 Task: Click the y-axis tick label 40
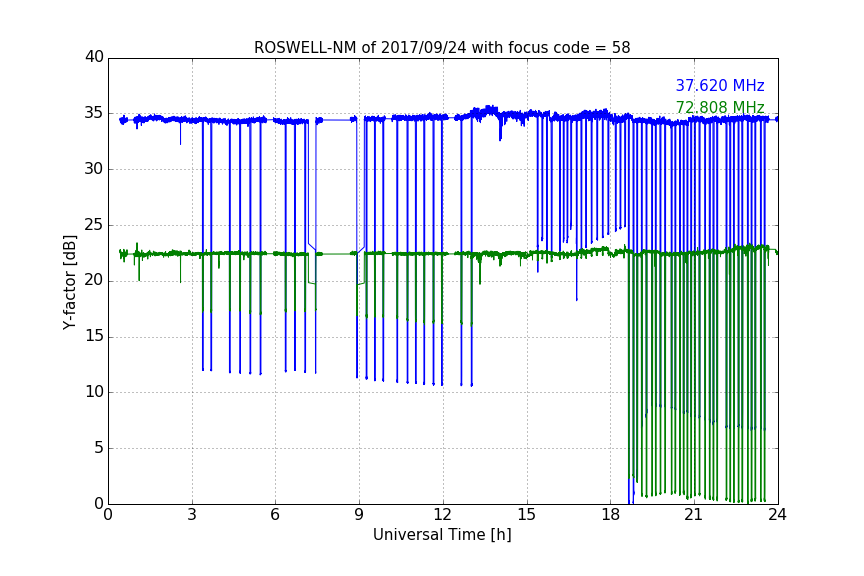tap(94, 57)
